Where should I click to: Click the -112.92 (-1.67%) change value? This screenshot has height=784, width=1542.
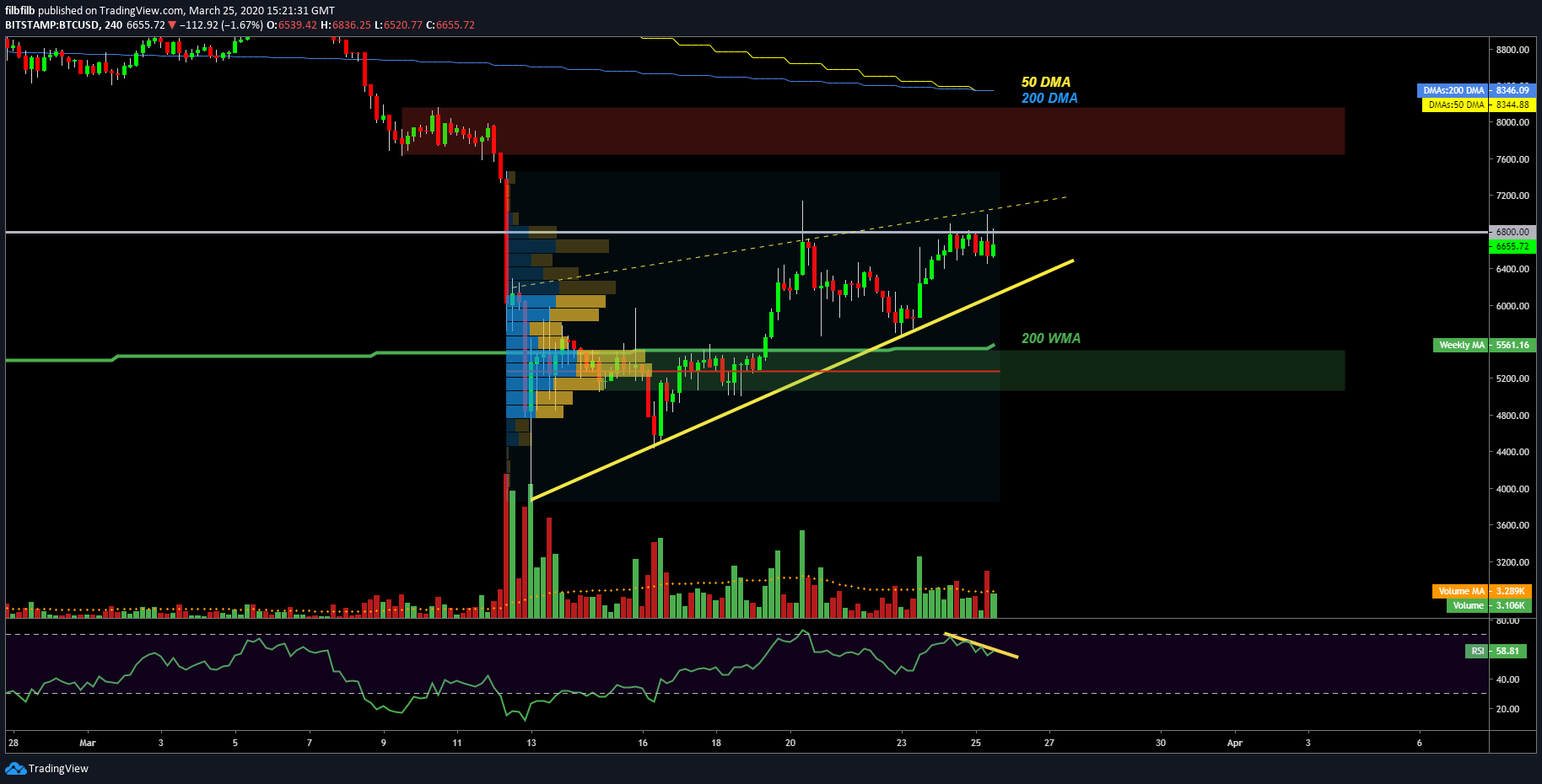pyautogui.click(x=221, y=25)
